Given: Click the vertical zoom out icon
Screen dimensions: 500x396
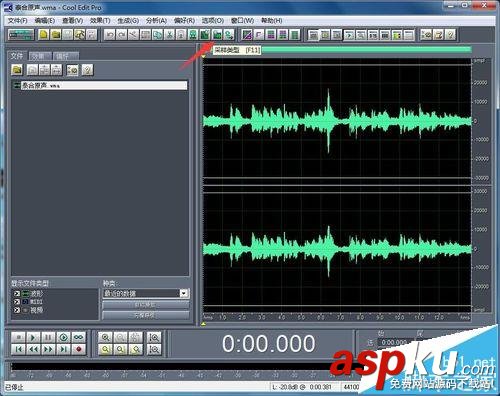Looking at the screenshot, I should [154, 349].
